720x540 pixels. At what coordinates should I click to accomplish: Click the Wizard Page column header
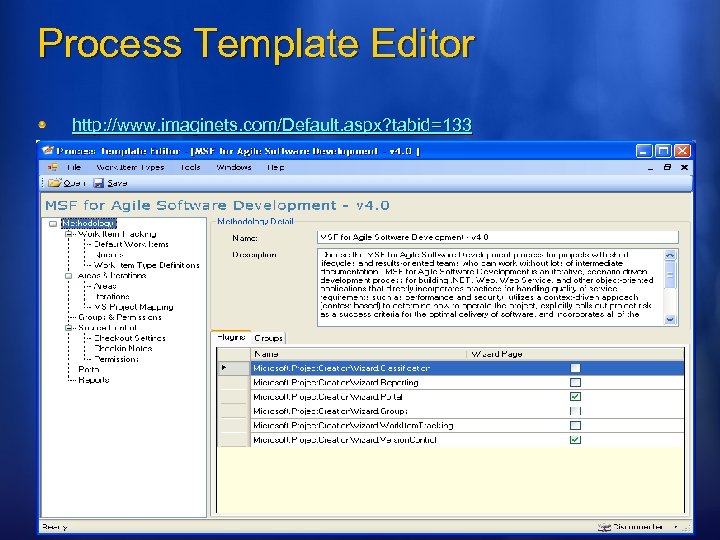(x=575, y=354)
